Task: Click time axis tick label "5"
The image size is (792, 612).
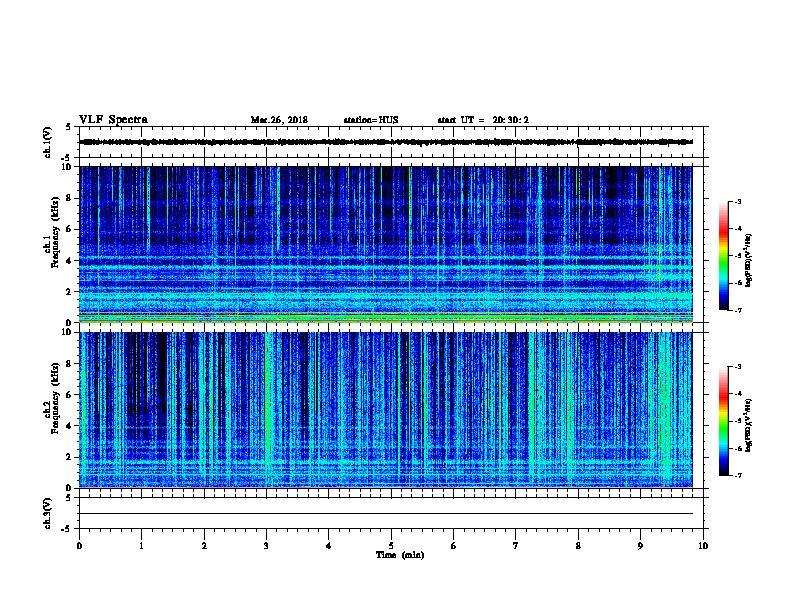Action: (391, 546)
